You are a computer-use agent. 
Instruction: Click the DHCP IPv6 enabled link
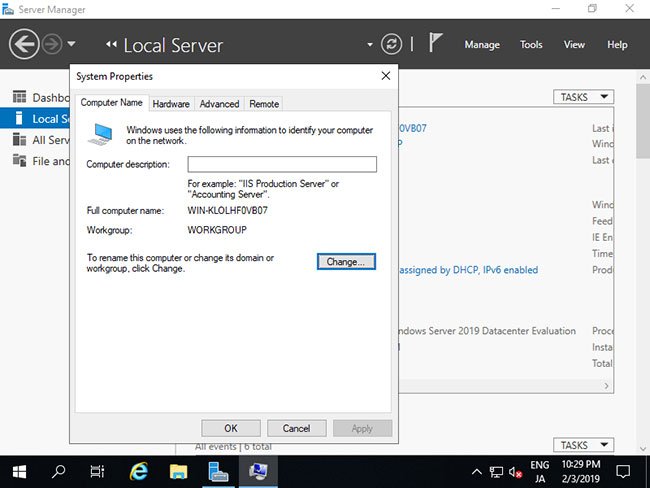(468, 270)
